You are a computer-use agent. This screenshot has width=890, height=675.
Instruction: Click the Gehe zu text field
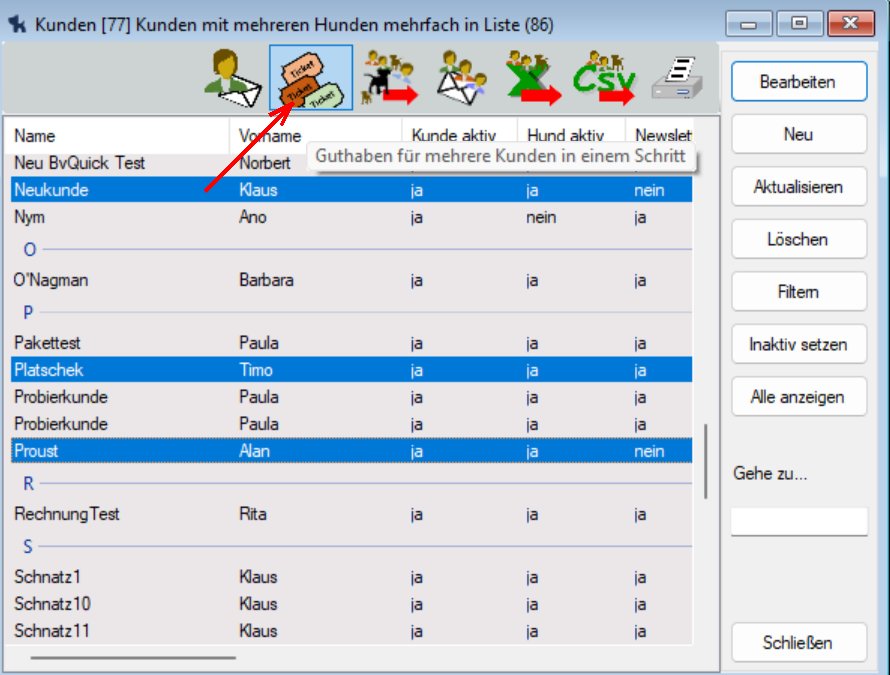[x=798, y=522]
